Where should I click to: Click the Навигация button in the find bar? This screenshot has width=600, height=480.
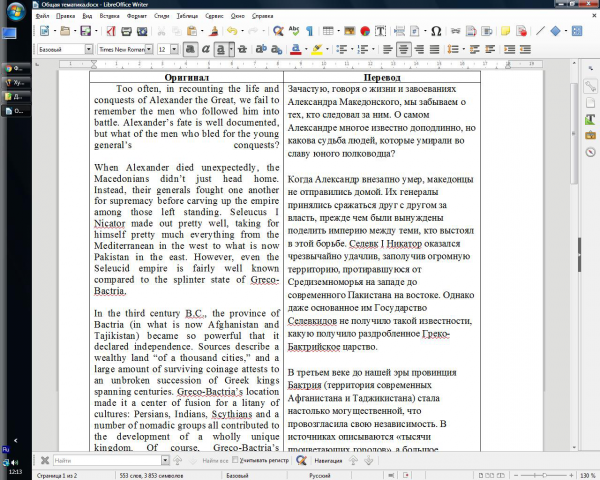tap(328, 460)
